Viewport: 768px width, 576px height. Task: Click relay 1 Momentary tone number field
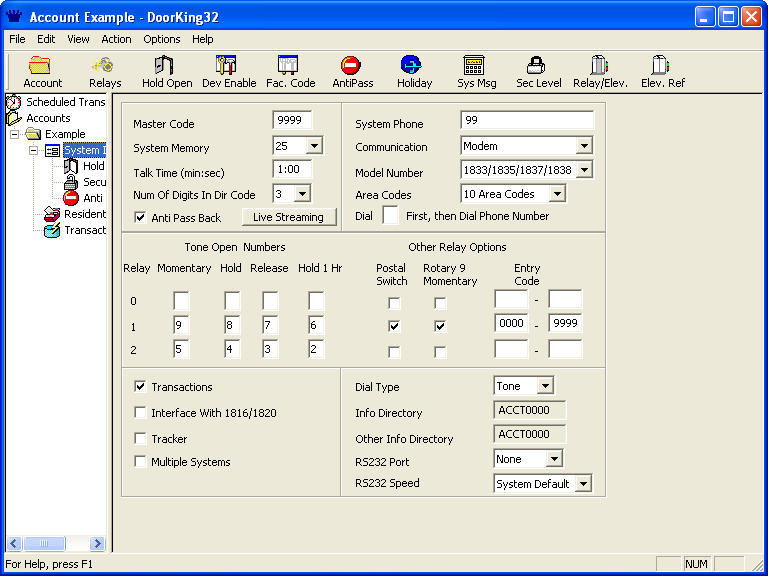point(181,325)
